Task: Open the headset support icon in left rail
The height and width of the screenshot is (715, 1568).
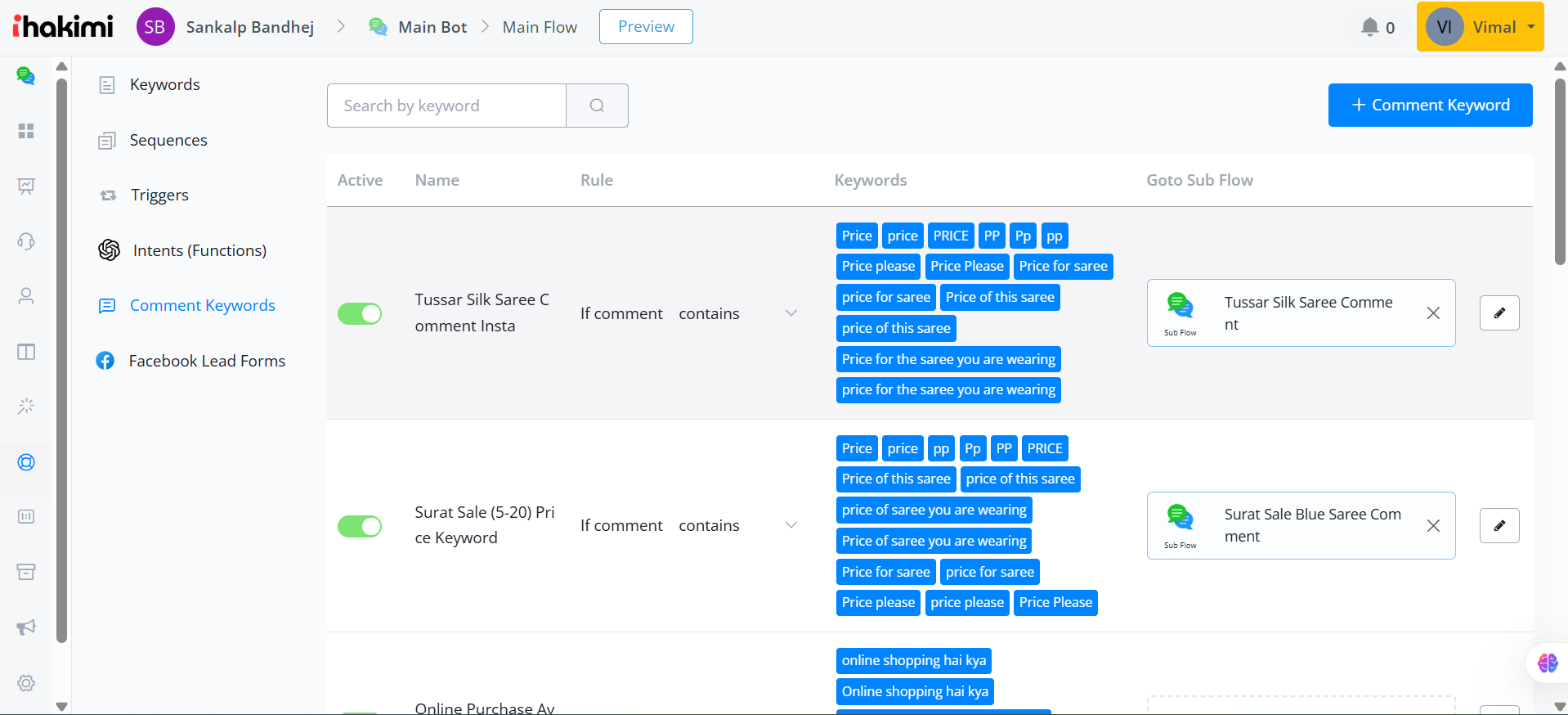Action: (x=26, y=241)
